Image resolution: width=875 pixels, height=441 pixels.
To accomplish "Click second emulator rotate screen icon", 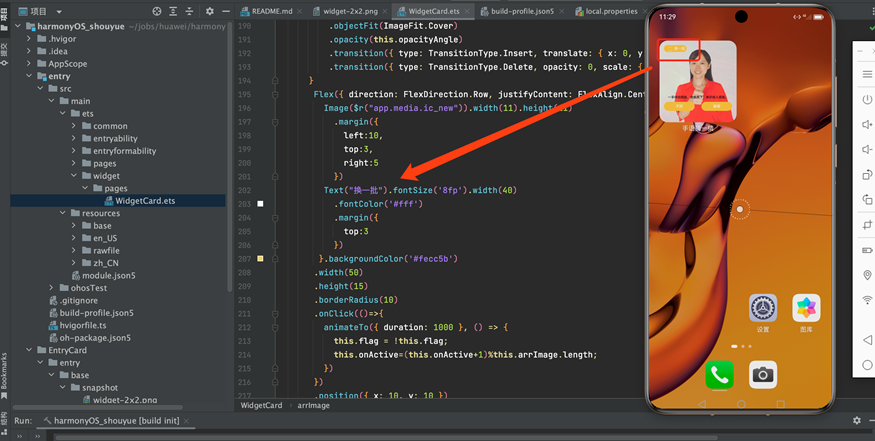I will click(x=867, y=199).
